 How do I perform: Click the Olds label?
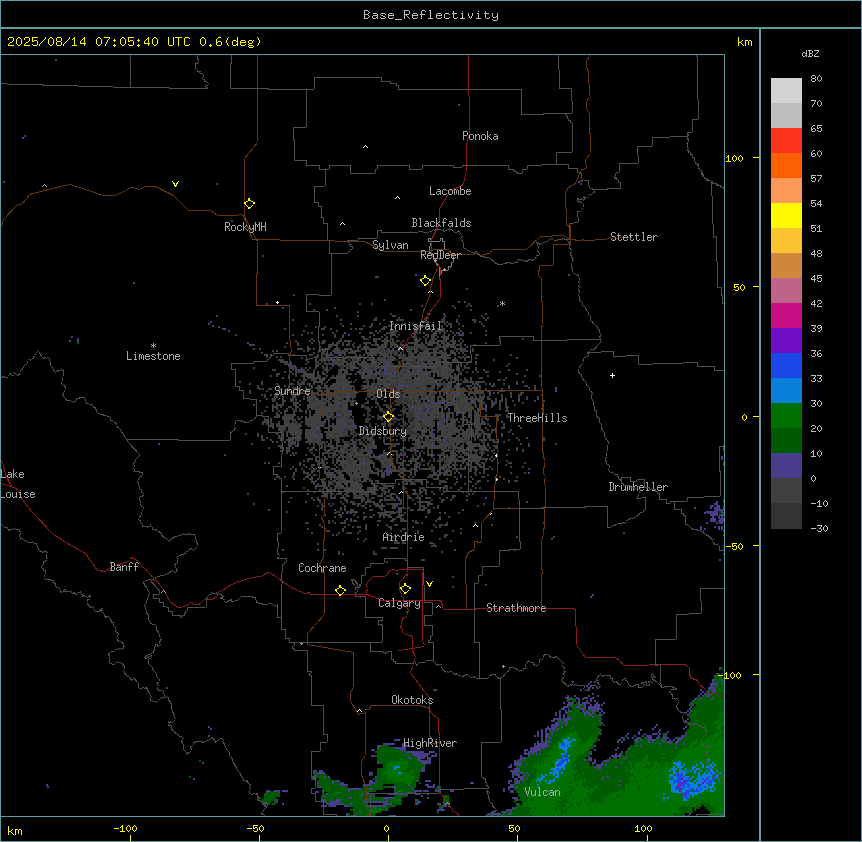click(x=388, y=394)
